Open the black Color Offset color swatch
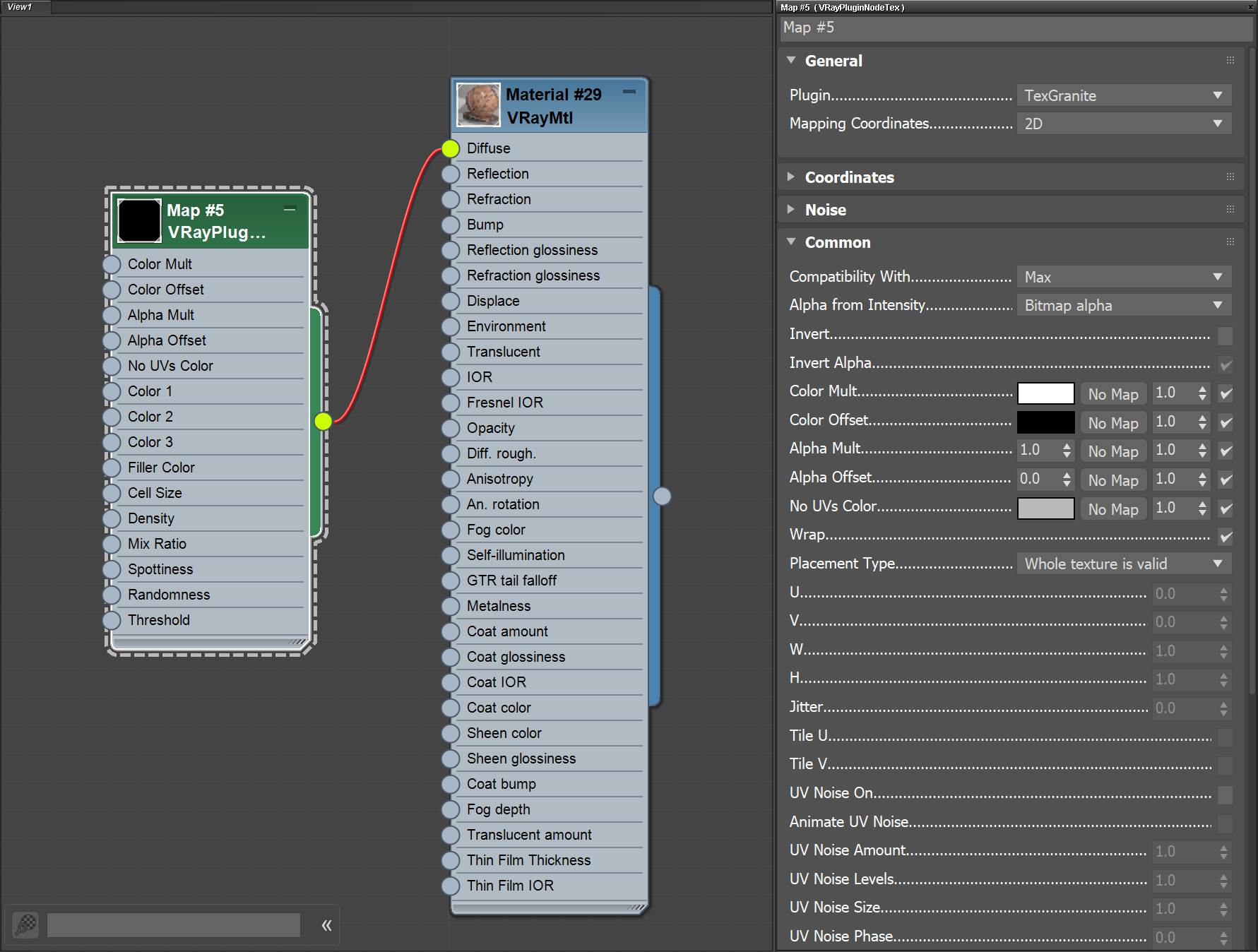The height and width of the screenshot is (952, 1258). 1045,422
